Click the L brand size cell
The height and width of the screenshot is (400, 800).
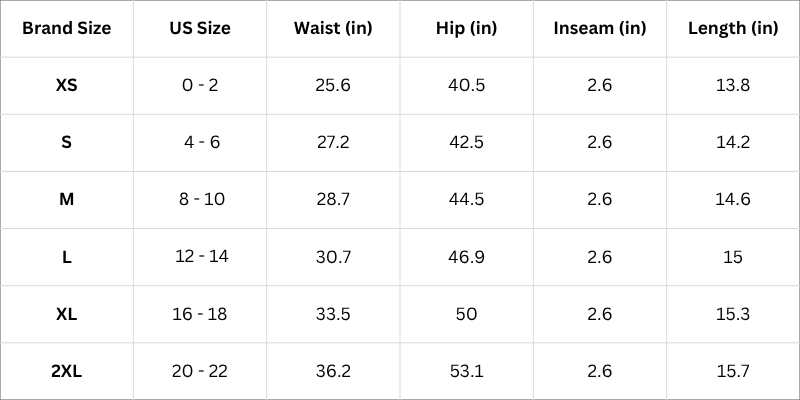tap(66, 257)
